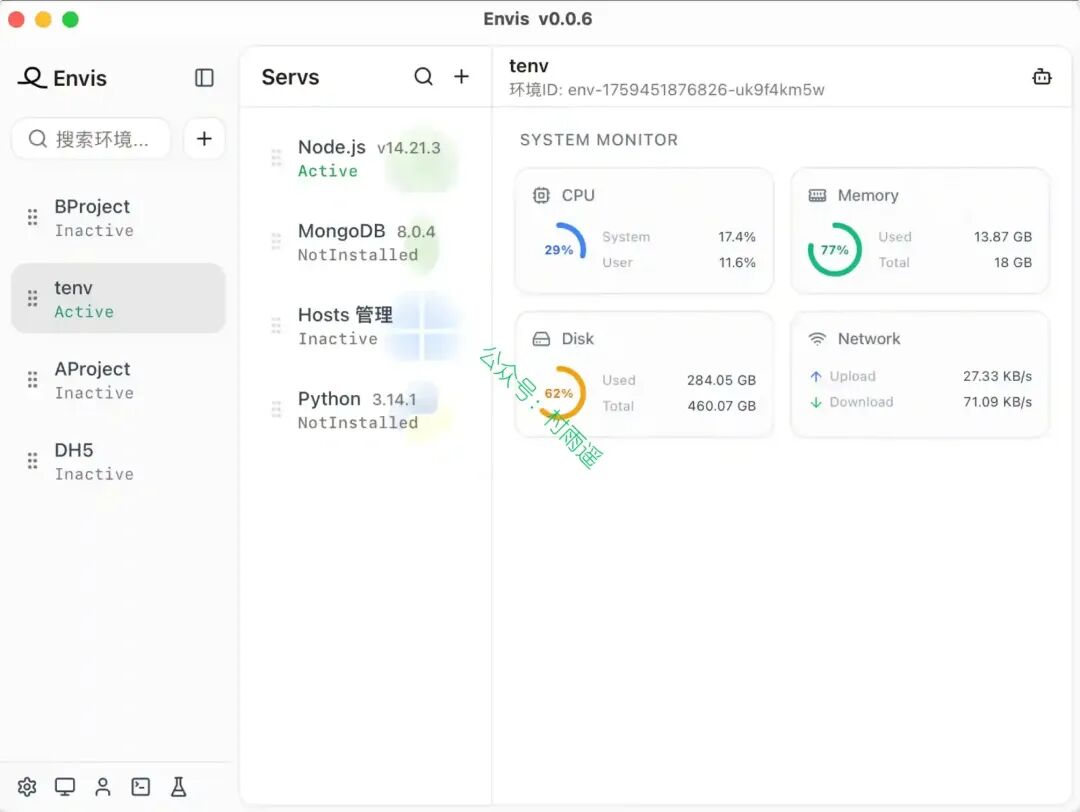The image size is (1080, 812).
Task: Grab the MongoDB drag handle
Action: click(276, 242)
